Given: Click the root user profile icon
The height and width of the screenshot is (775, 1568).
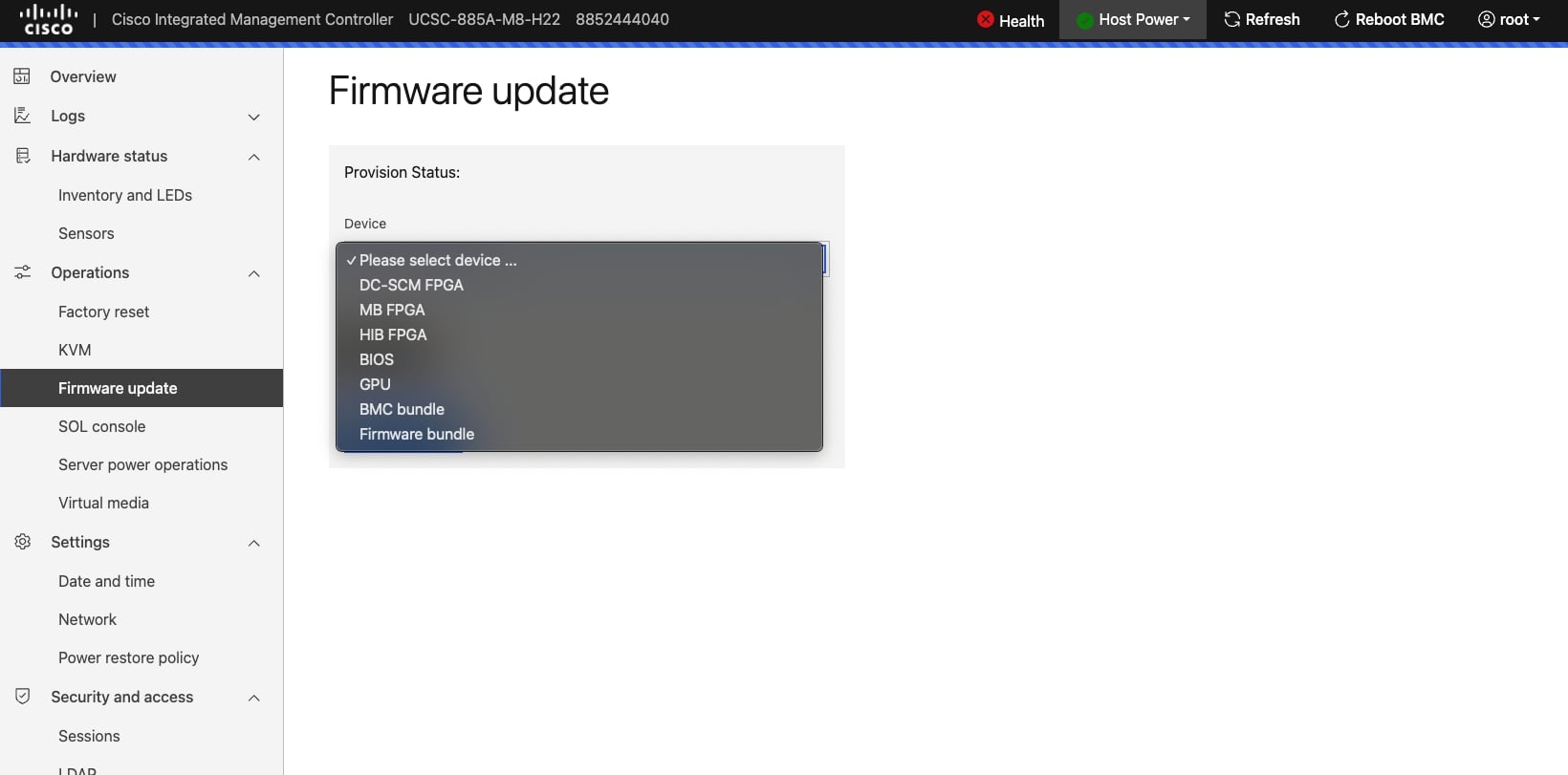Looking at the screenshot, I should click(x=1486, y=19).
